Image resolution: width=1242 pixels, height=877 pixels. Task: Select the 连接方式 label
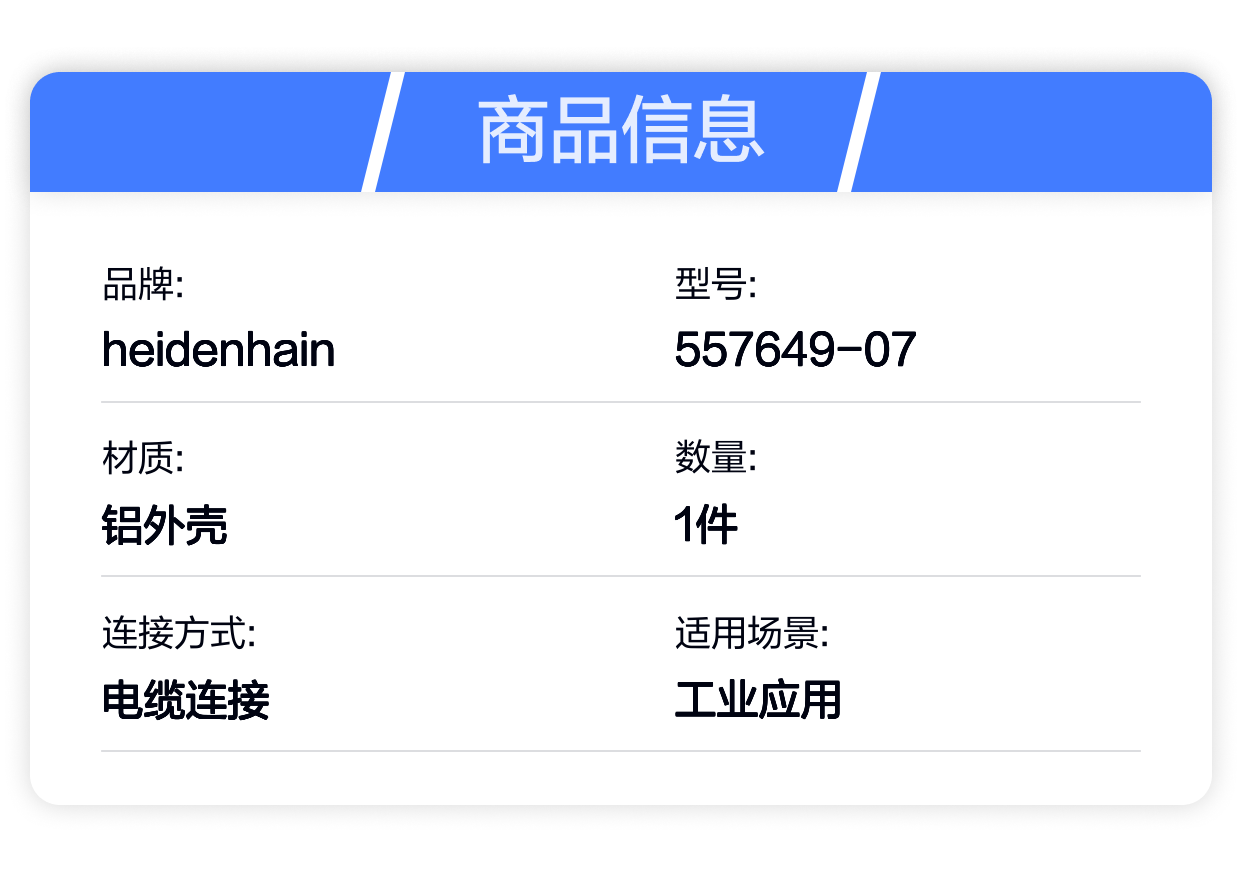tap(179, 633)
